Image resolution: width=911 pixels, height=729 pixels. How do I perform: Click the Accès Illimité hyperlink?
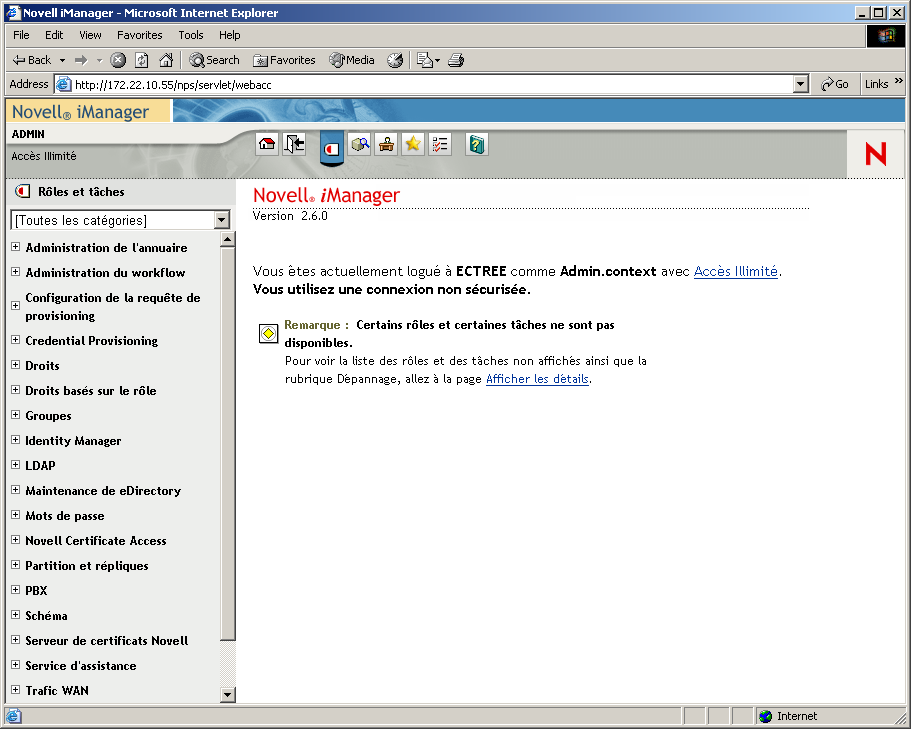735,271
